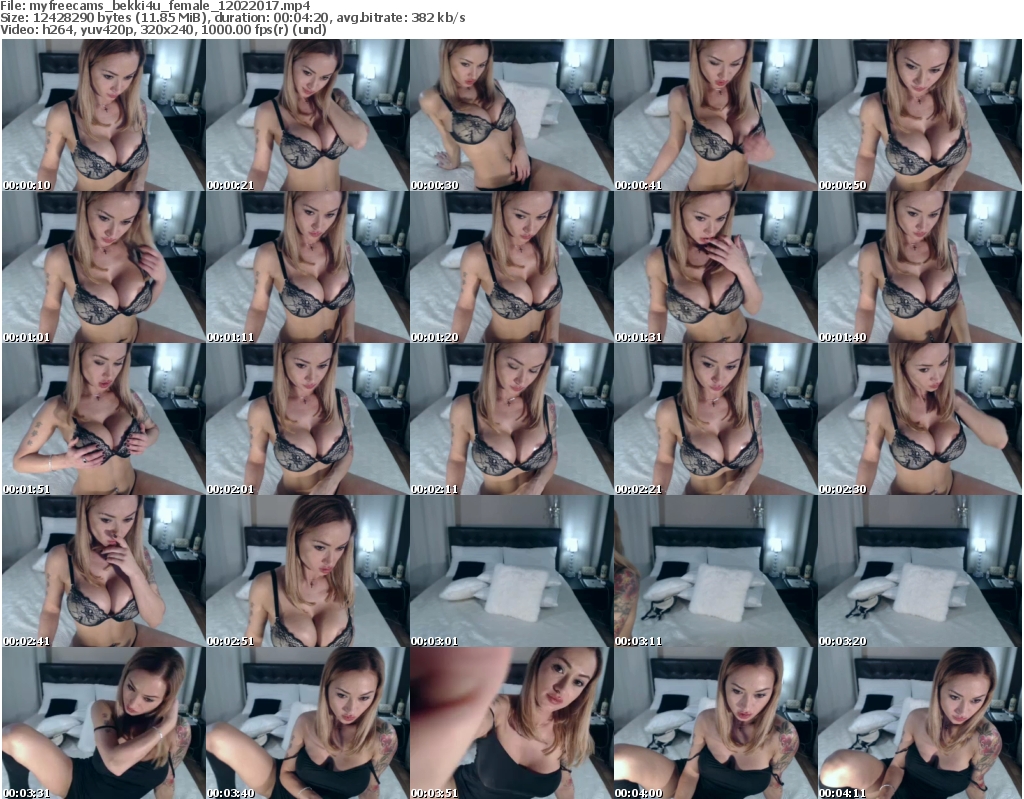
Task: Click the thumbnail marked 00:01:31
Action: [x=715, y=267]
